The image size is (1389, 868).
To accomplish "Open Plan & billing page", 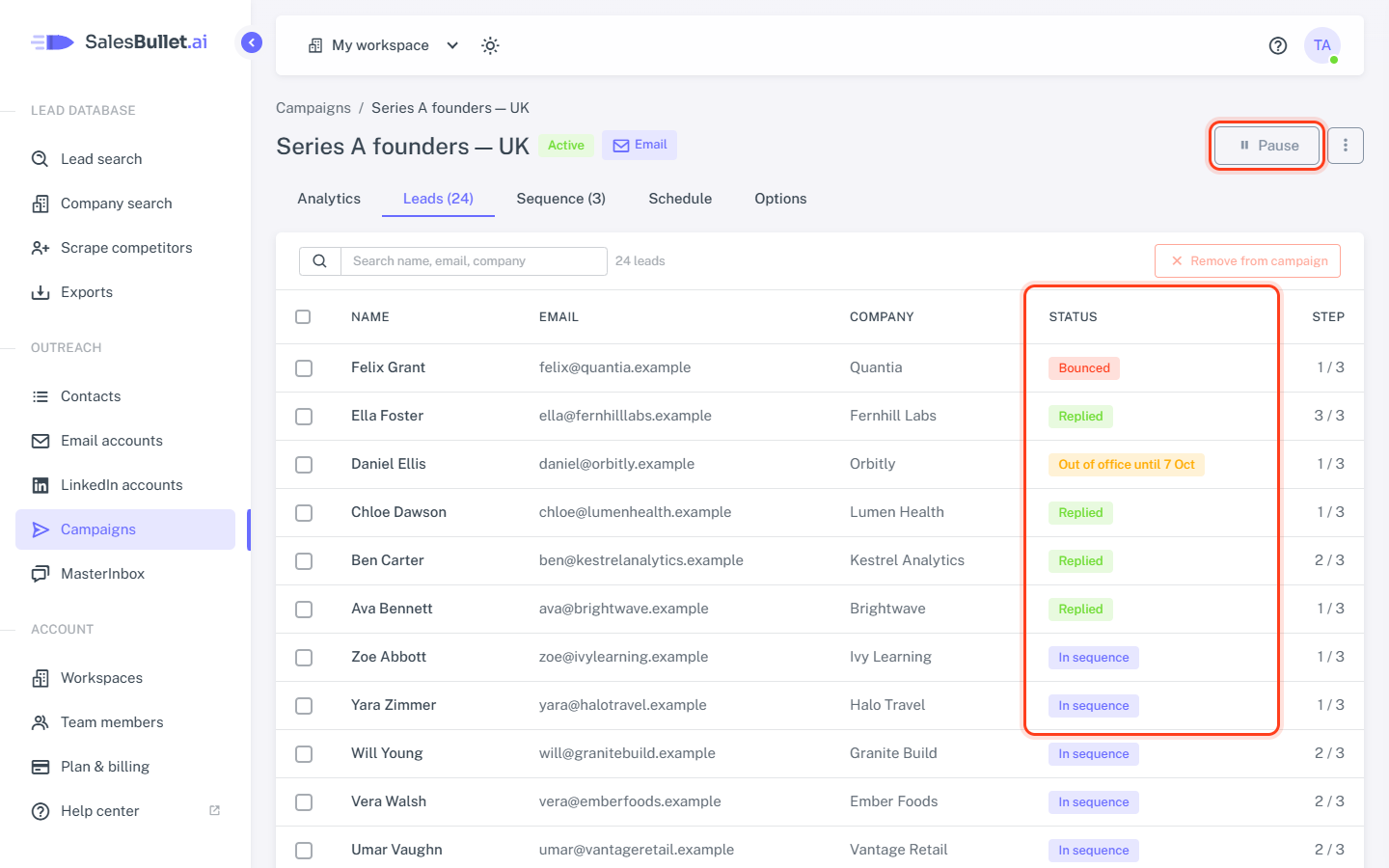I will point(125,767).
